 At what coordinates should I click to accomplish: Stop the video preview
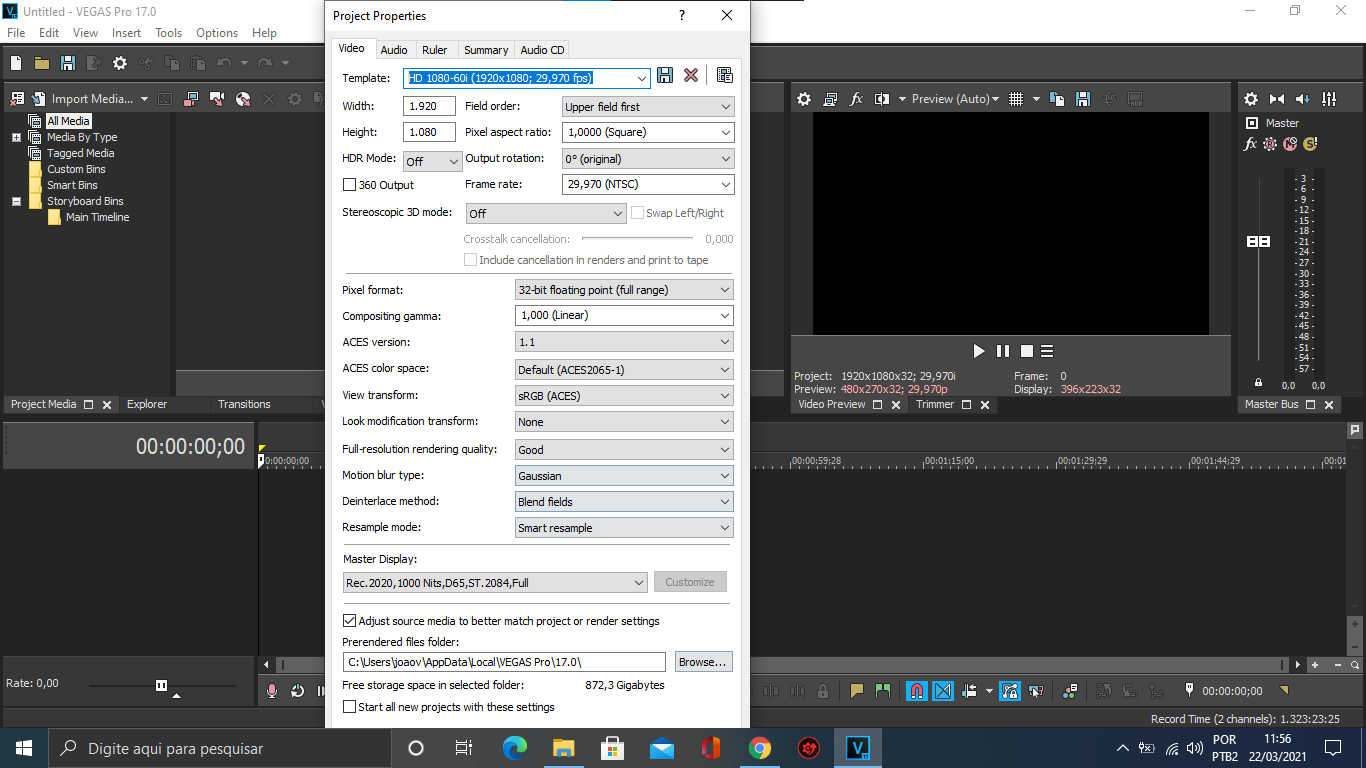click(1026, 351)
